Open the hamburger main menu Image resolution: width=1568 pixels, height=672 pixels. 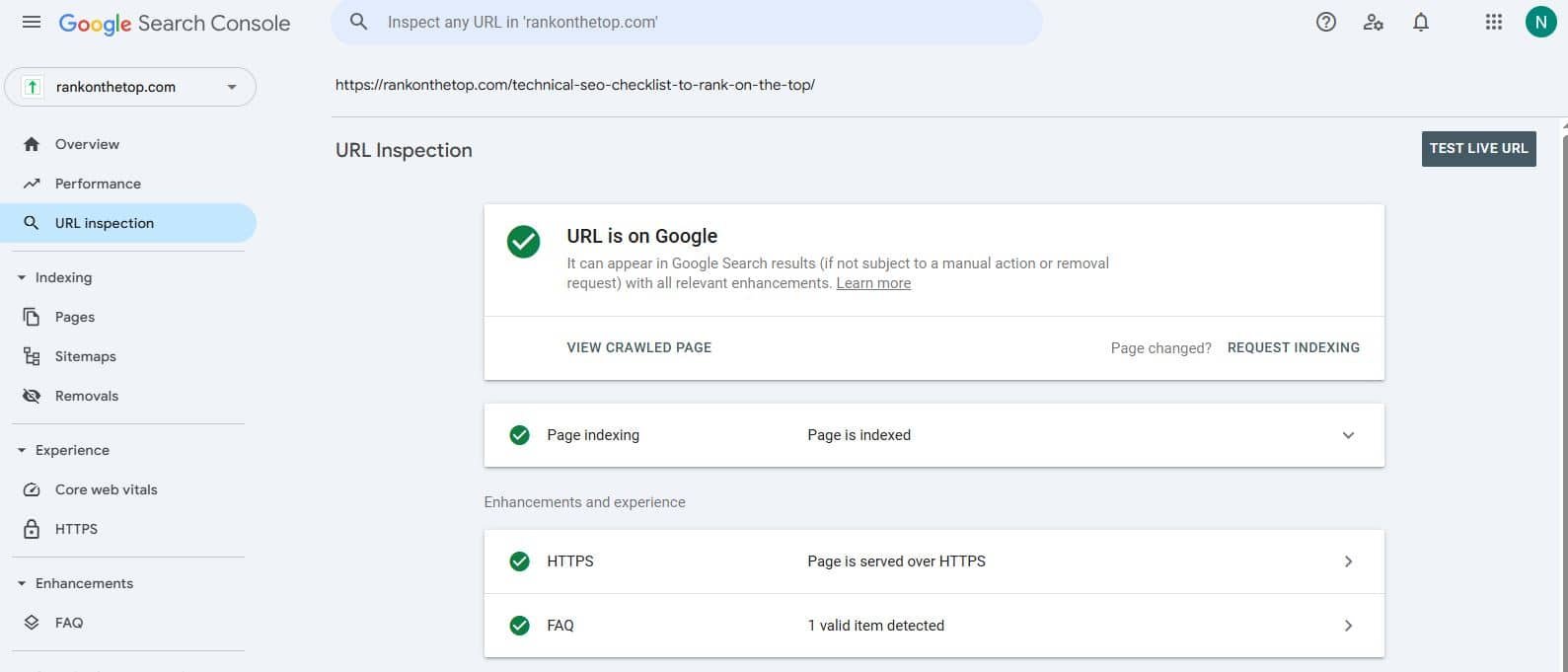[32, 22]
